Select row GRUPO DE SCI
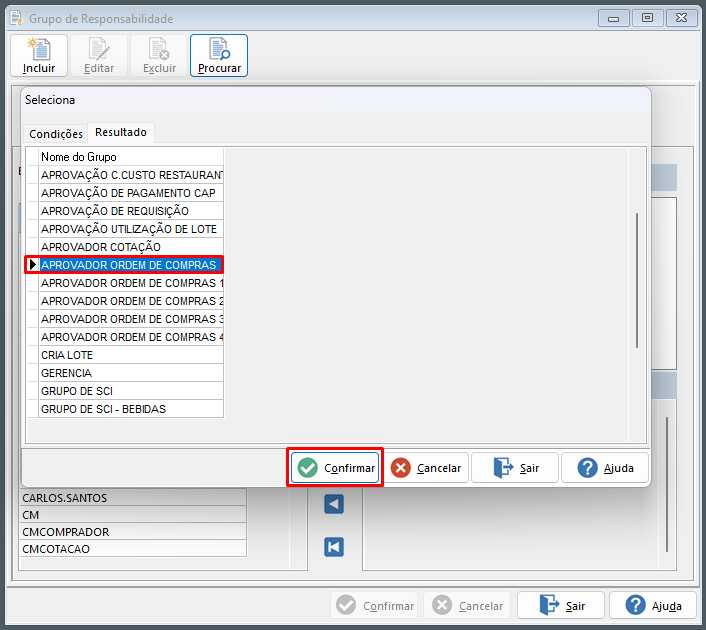Screen dimensions: 706x630 [131, 391]
